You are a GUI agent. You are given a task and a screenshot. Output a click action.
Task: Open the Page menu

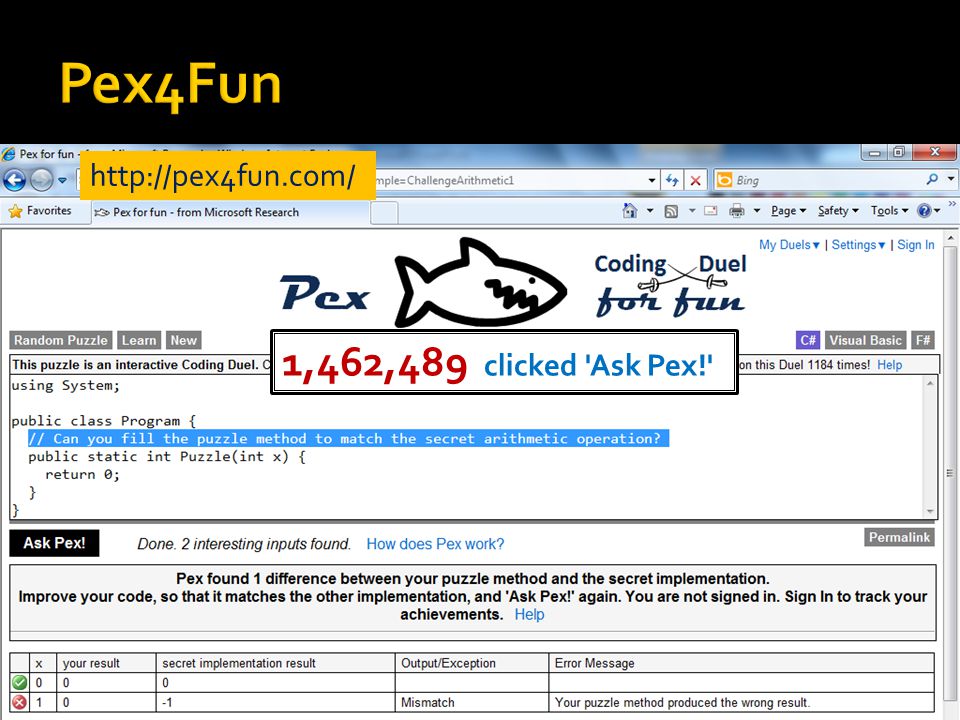click(789, 211)
